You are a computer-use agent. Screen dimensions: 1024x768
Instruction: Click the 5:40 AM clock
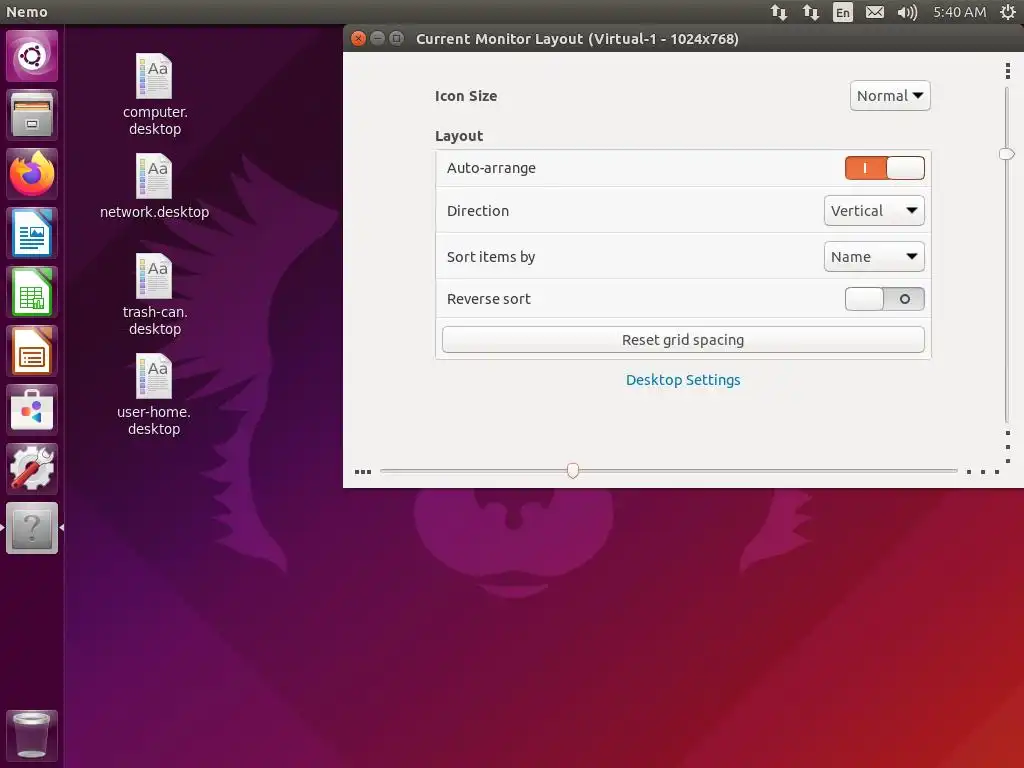point(959,12)
